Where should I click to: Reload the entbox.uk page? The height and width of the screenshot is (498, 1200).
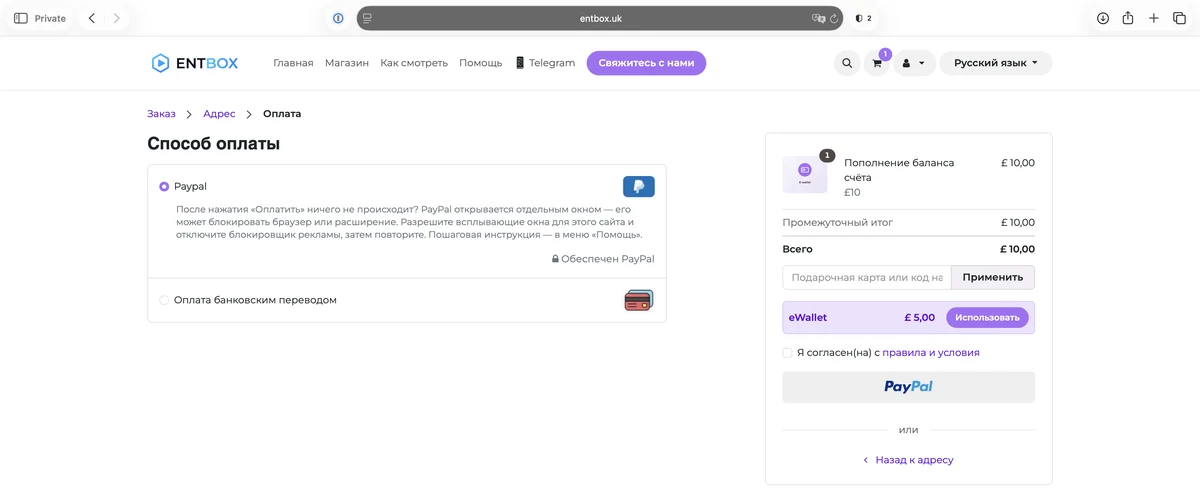834,18
